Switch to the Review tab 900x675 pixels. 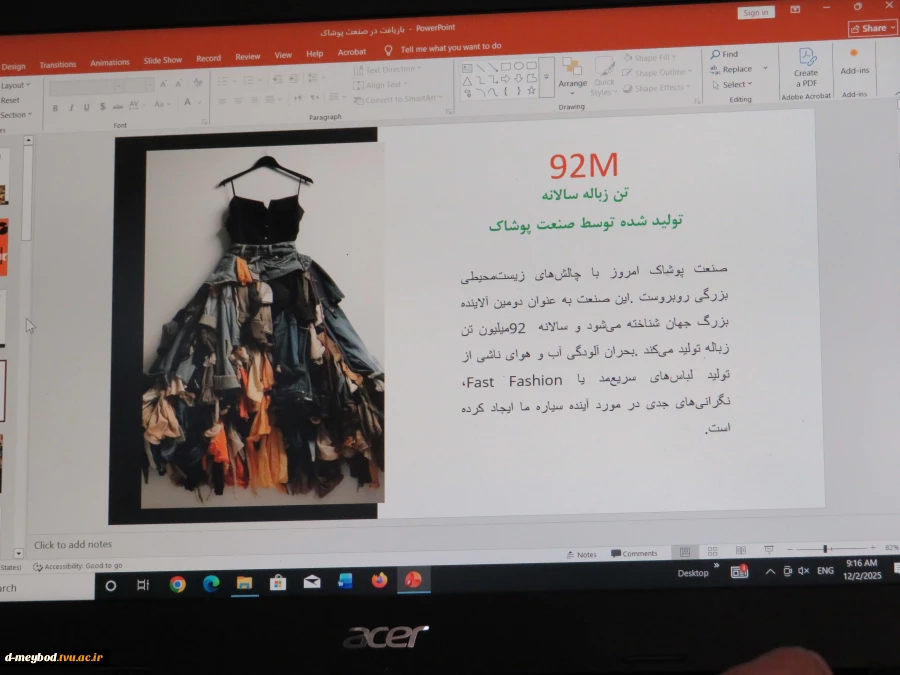click(247, 57)
